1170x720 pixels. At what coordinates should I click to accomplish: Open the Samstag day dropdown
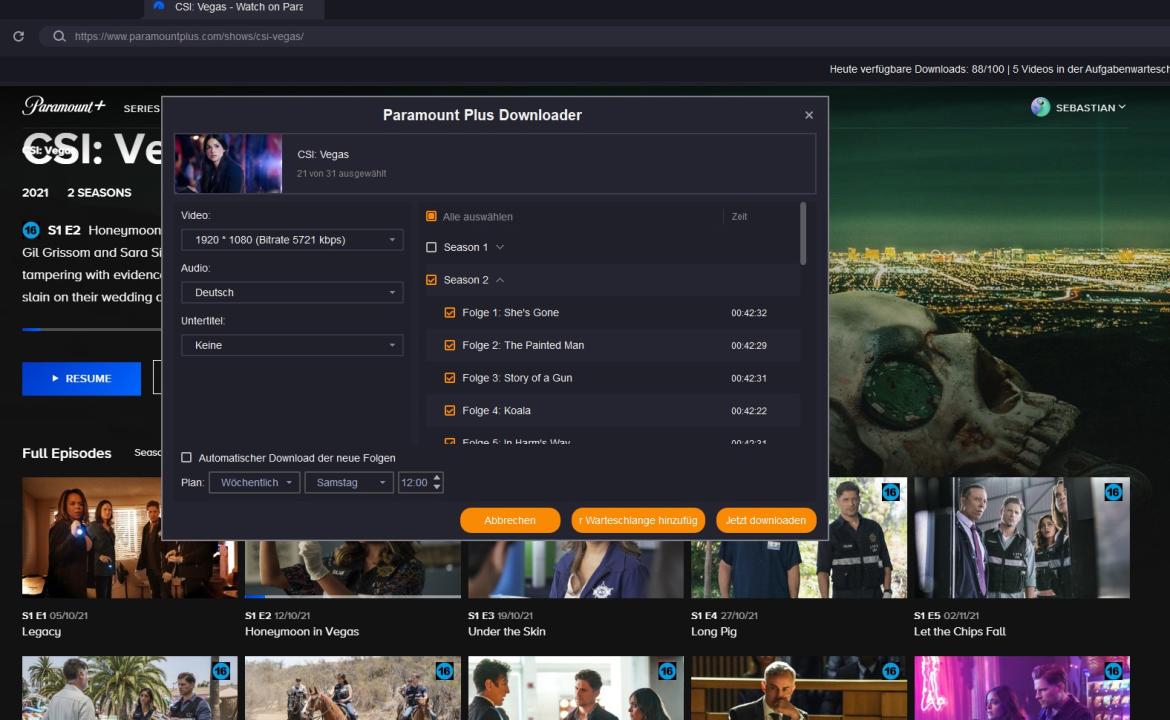coord(348,483)
